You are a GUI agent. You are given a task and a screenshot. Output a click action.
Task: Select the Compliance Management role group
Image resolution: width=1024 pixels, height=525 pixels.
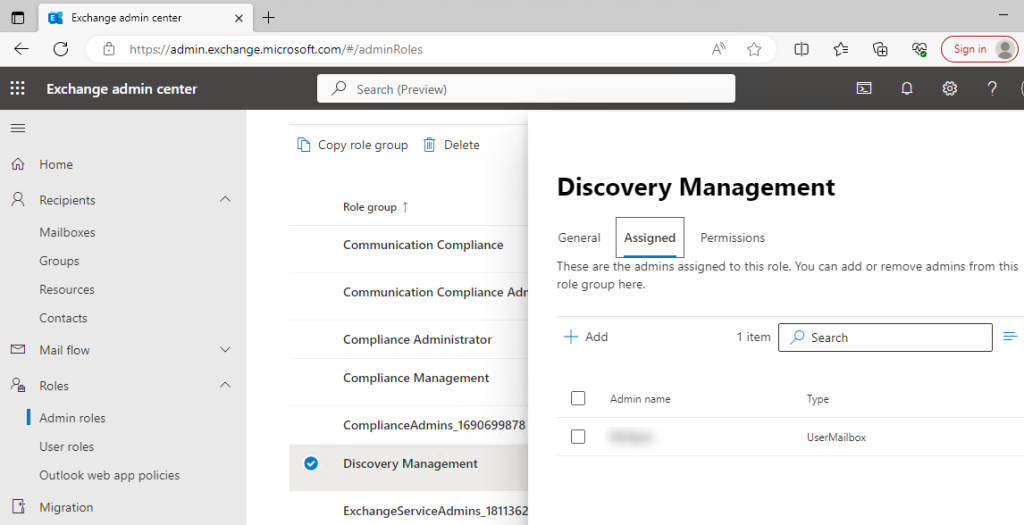[x=416, y=378]
